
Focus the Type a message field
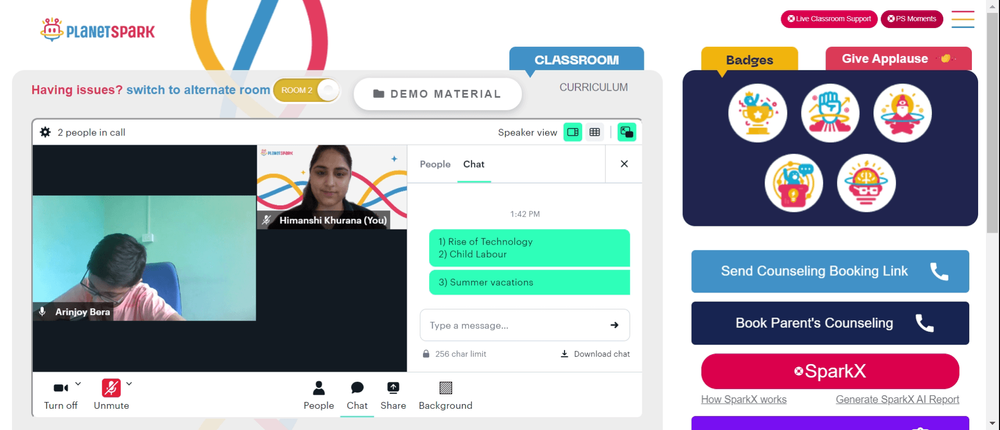pyautogui.click(x=524, y=325)
